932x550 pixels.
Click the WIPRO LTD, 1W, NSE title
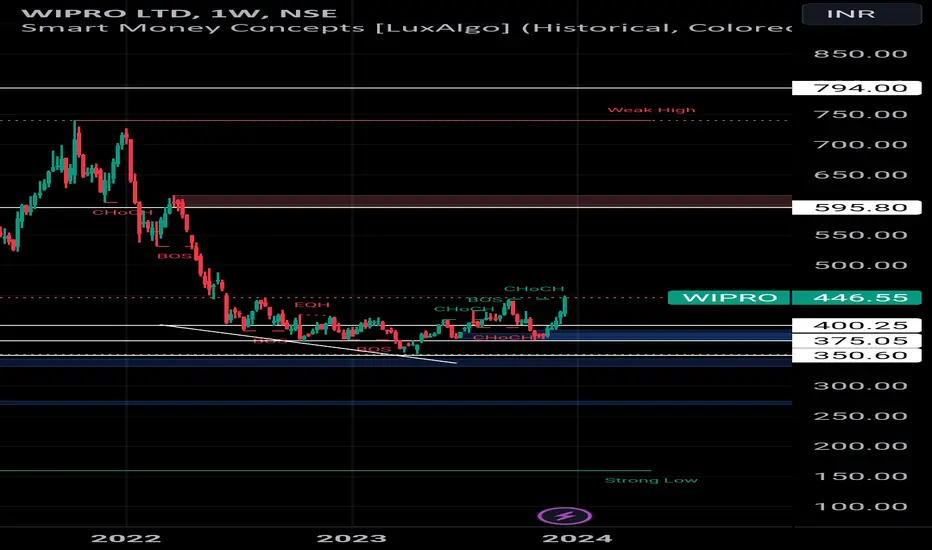(179, 13)
